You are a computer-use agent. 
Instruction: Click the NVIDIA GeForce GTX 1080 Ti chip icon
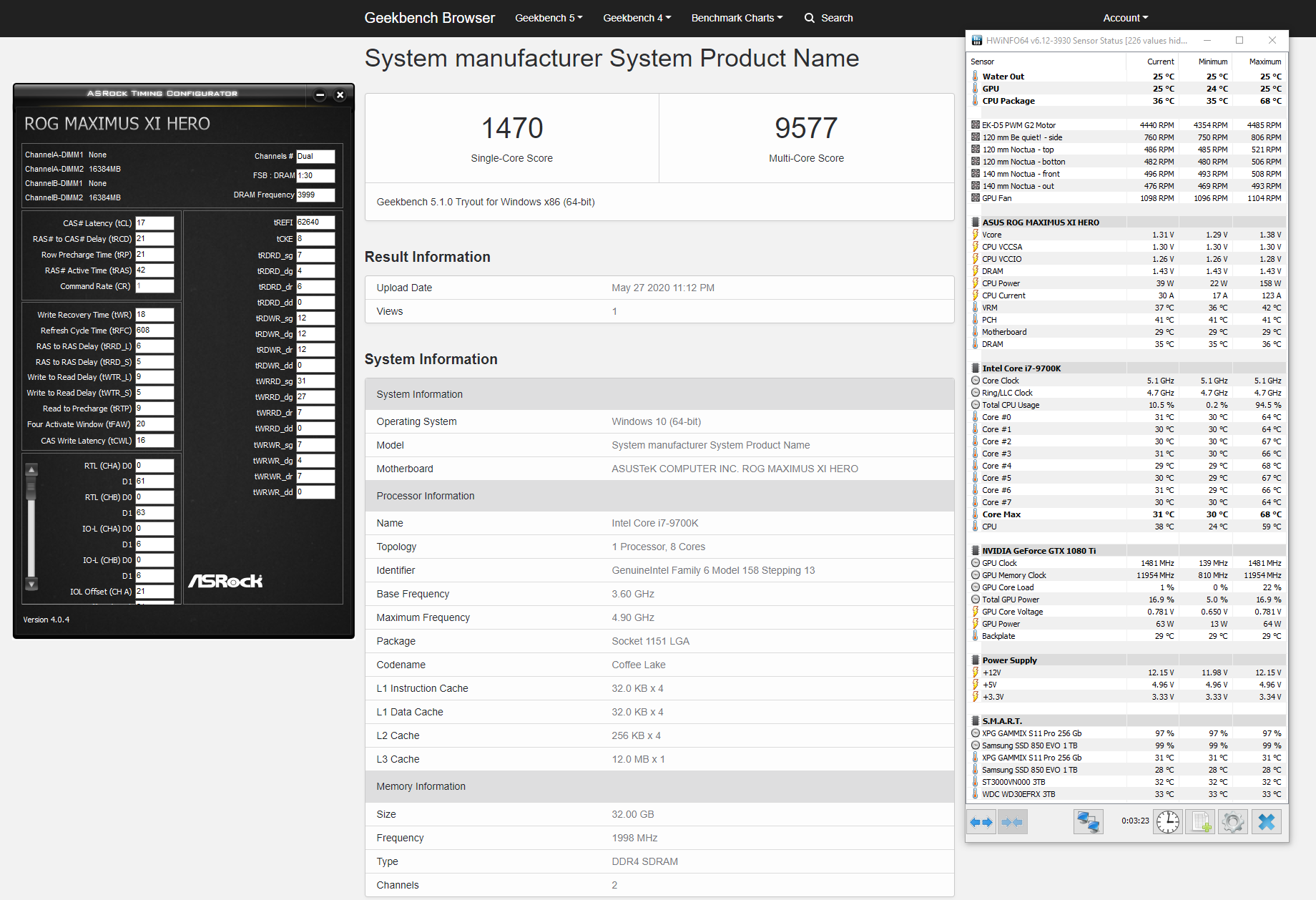976,551
